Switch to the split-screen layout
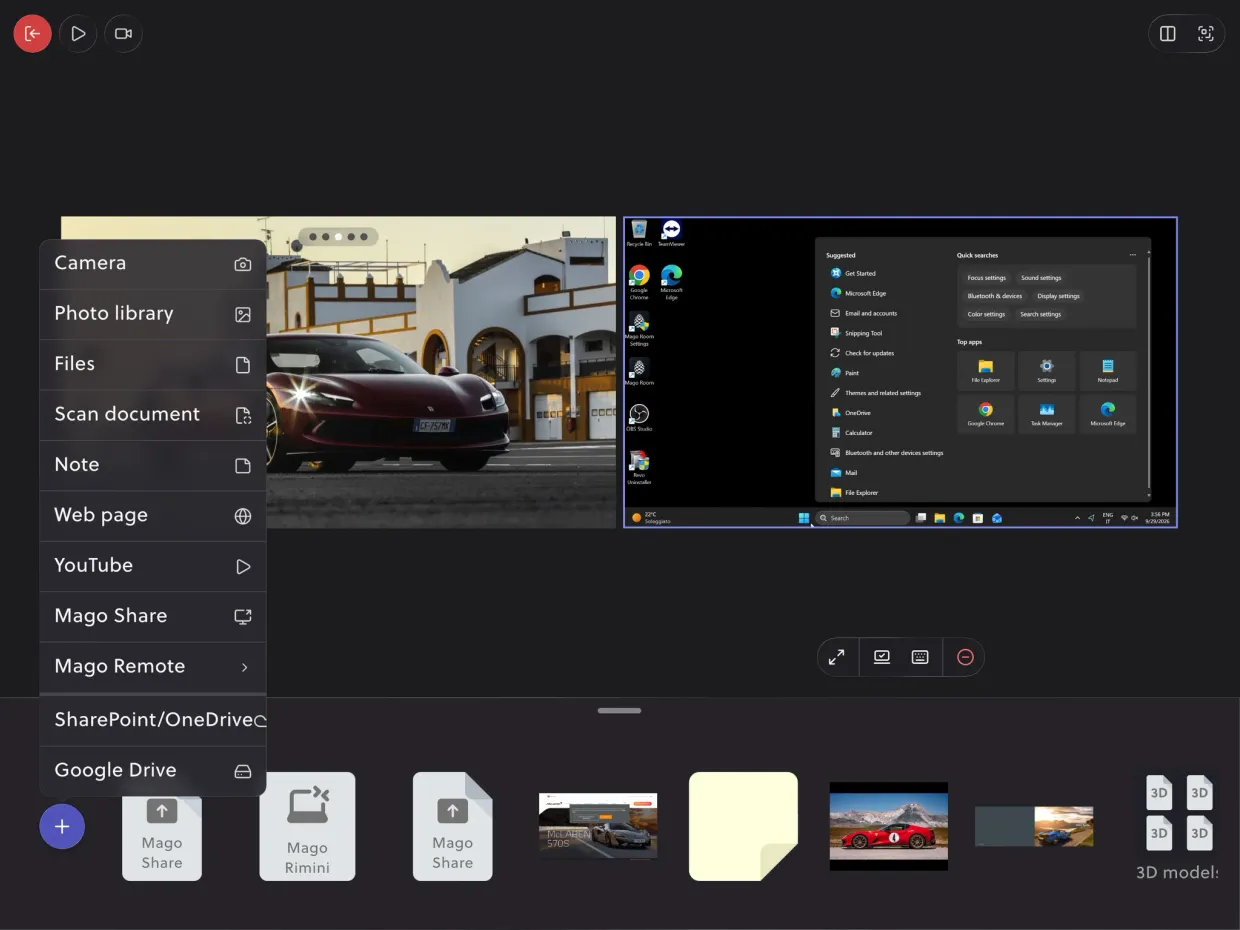This screenshot has height=930, width=1240. pos(1167,34)
